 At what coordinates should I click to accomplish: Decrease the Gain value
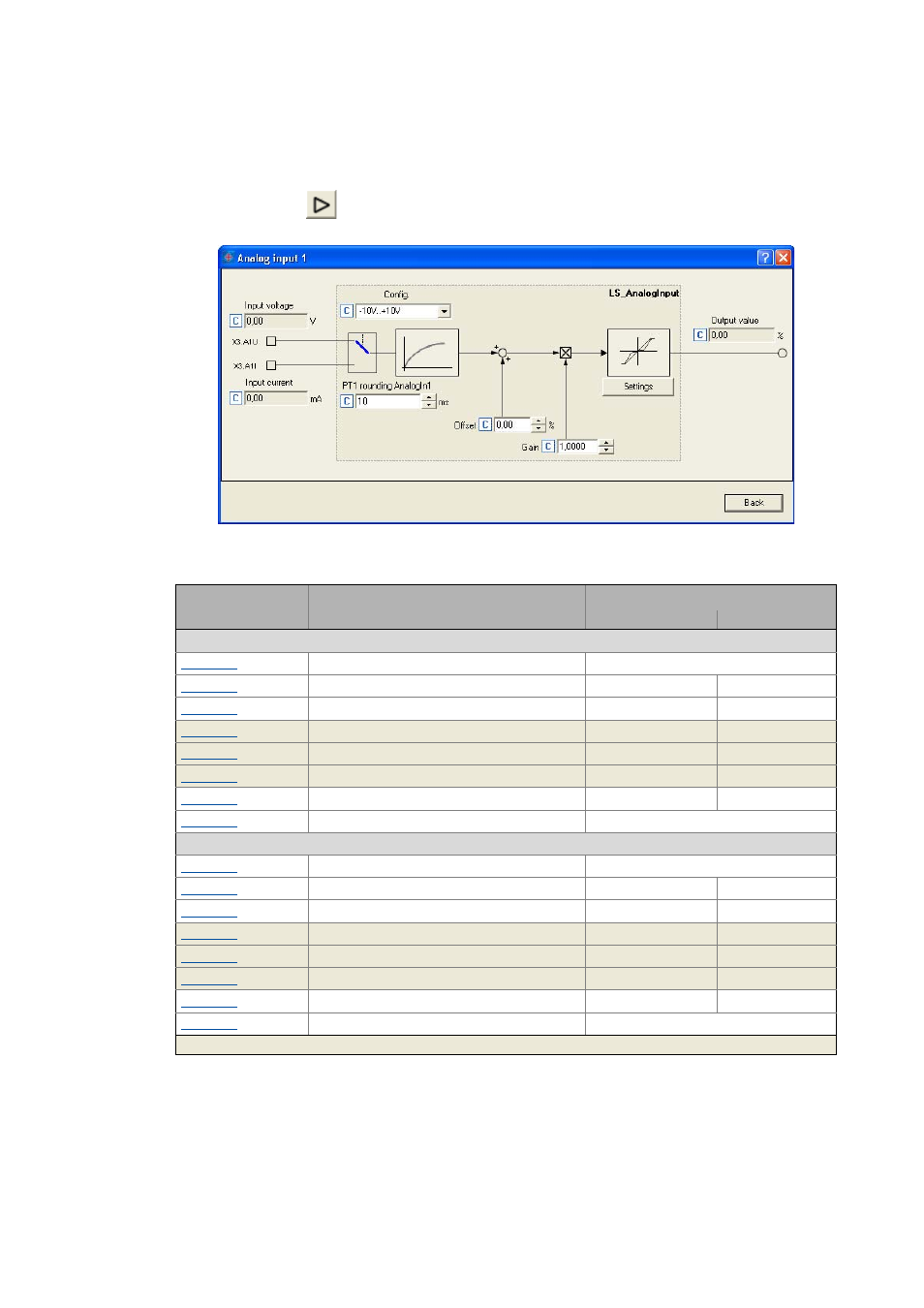[x=606, y=451]
